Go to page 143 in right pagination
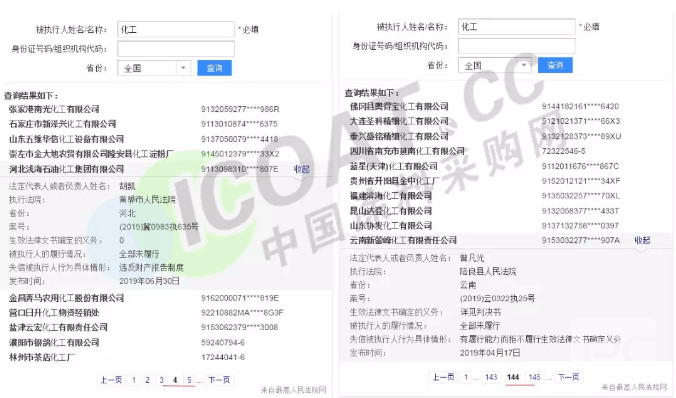676x398 pixels. pos(491,377)
